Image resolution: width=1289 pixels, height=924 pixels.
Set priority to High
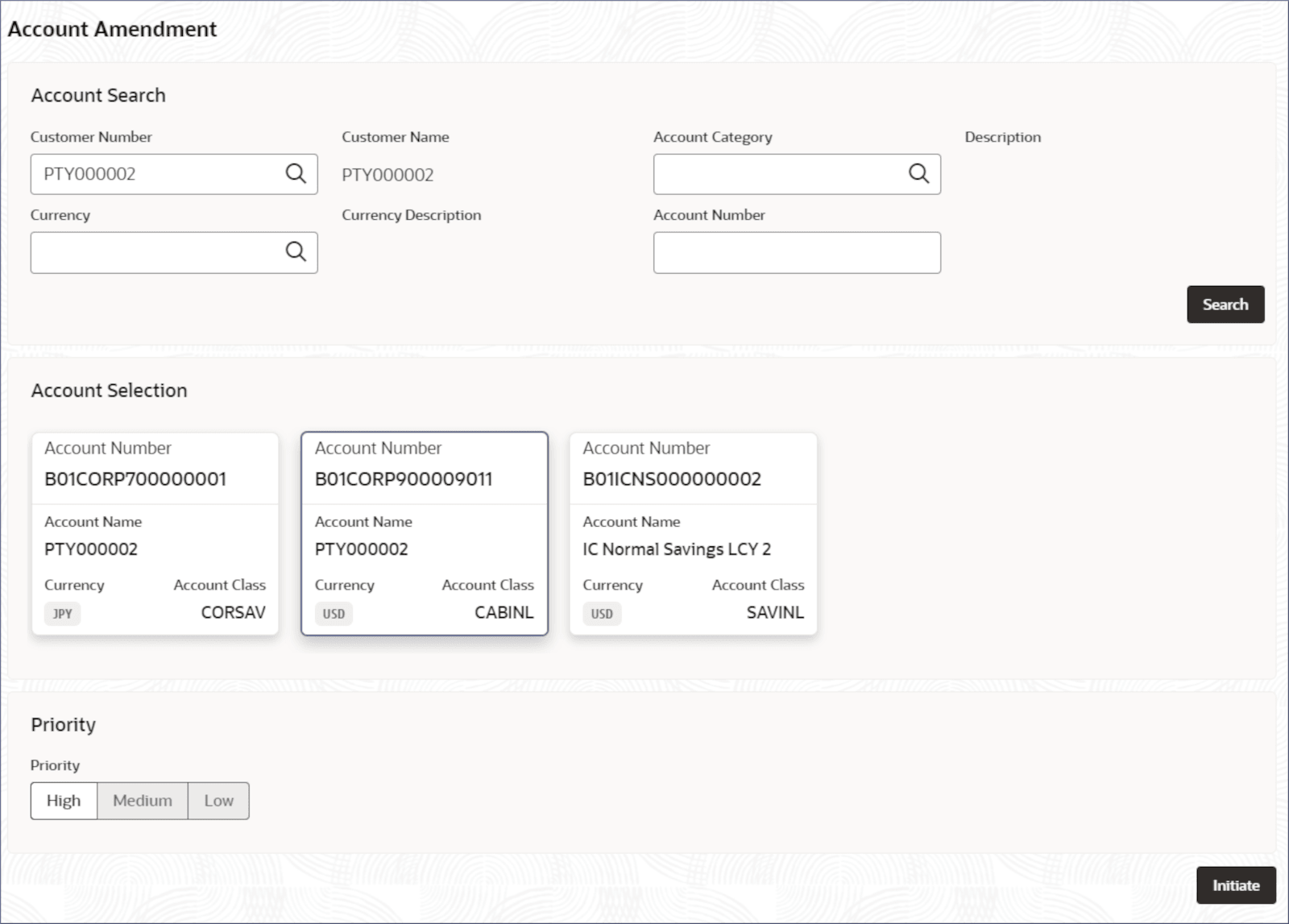click(64, 801)
